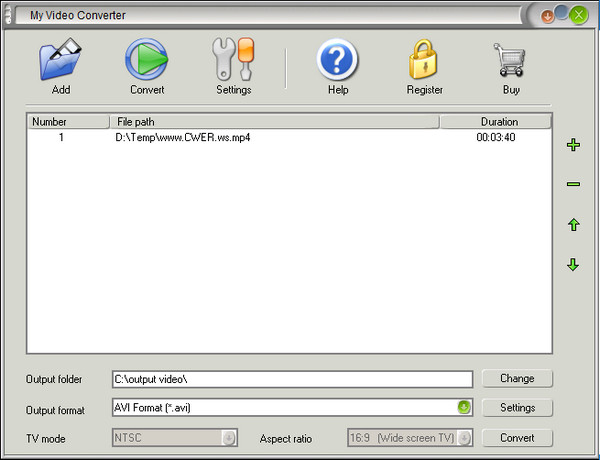Click the Change output folder button
Image resolution: width=600 pixels, height=460 pixels.
coord(517,379)
